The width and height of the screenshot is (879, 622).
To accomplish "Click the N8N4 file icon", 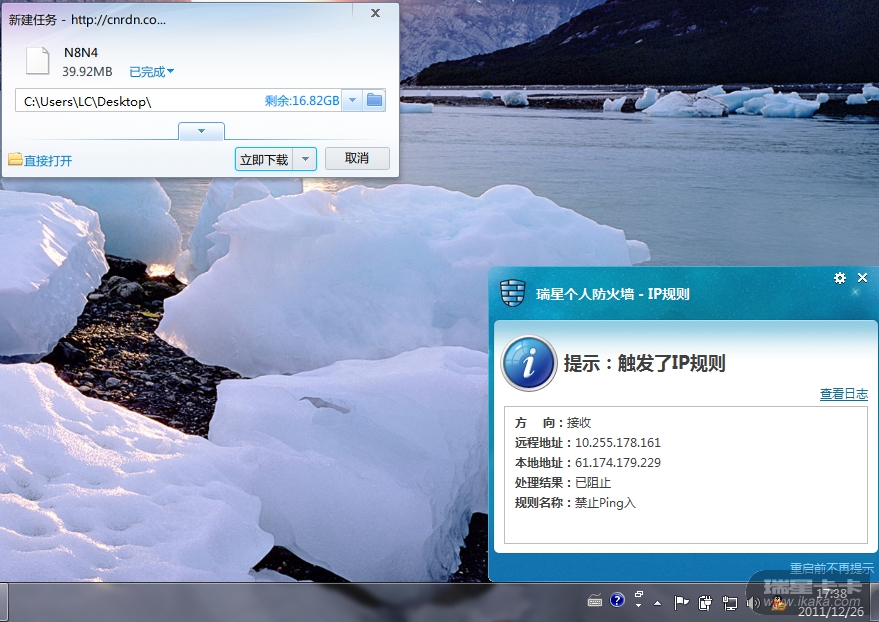I will [38, 61].
